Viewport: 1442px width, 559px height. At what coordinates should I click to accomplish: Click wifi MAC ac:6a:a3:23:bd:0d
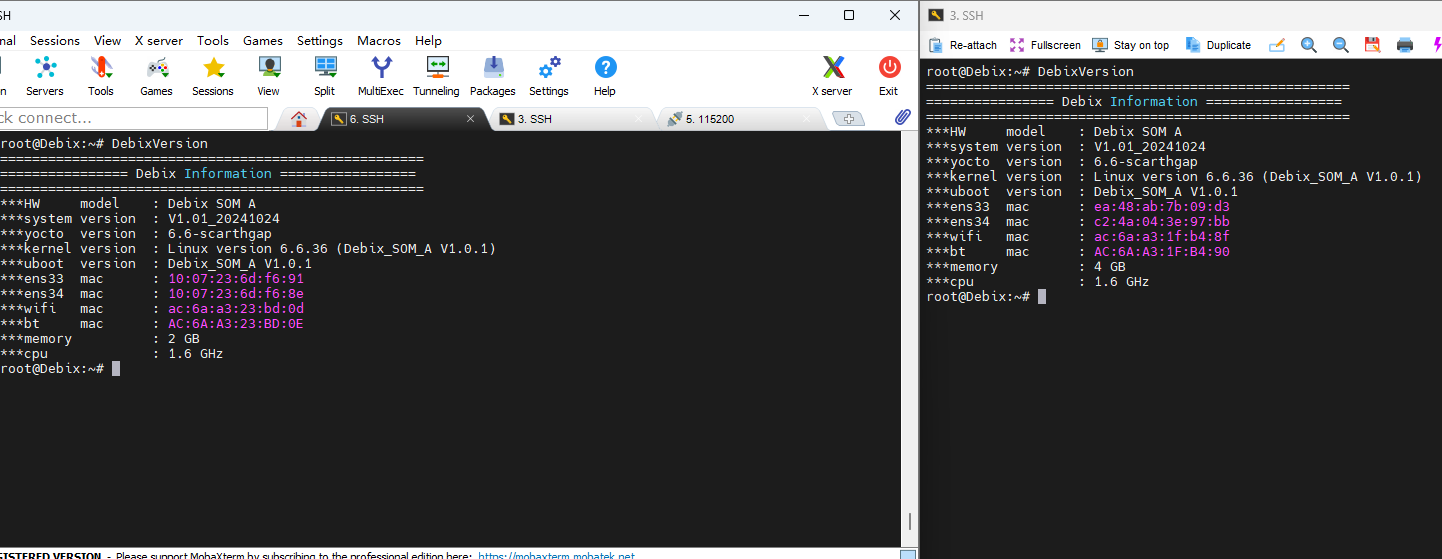coord(235,309)
